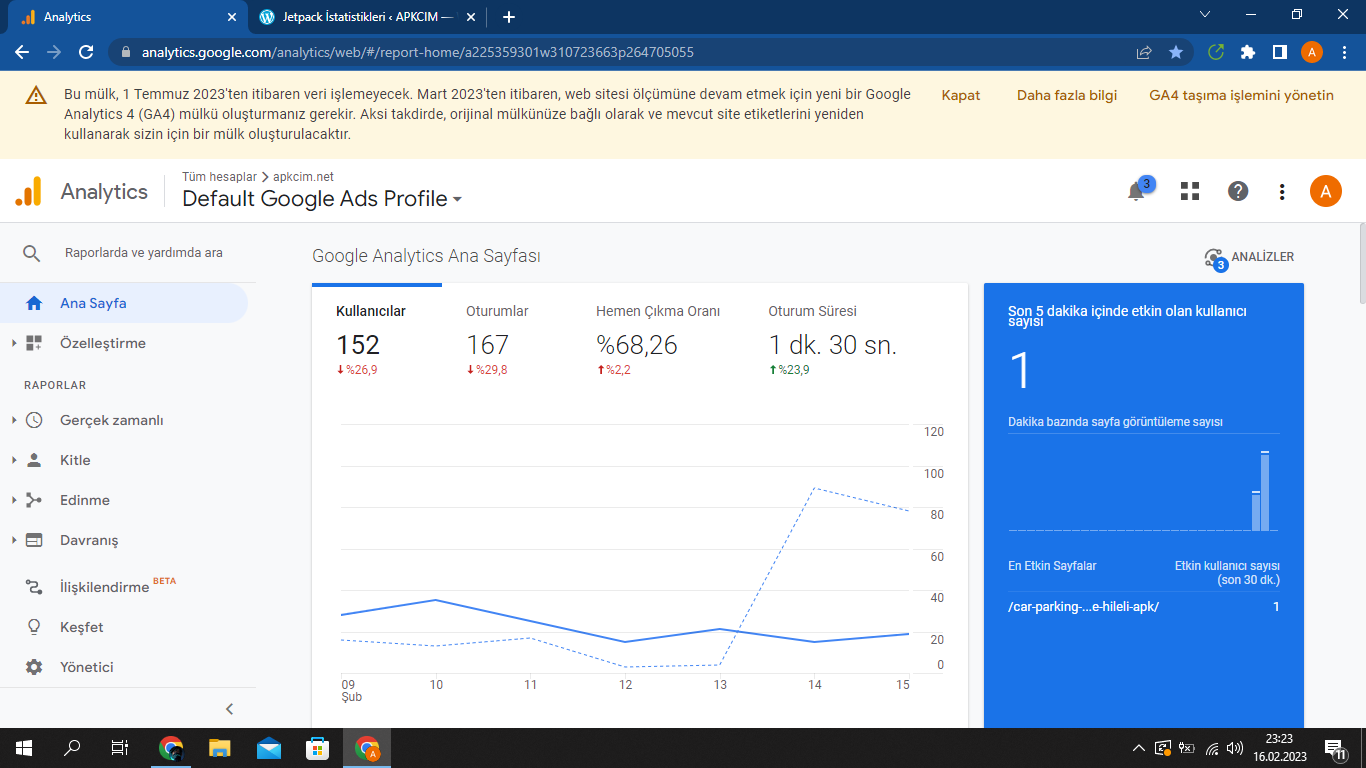Open the Ana Sayfa sidebar item
This screenshot has width=1366, height=768.
pos(124,303)
